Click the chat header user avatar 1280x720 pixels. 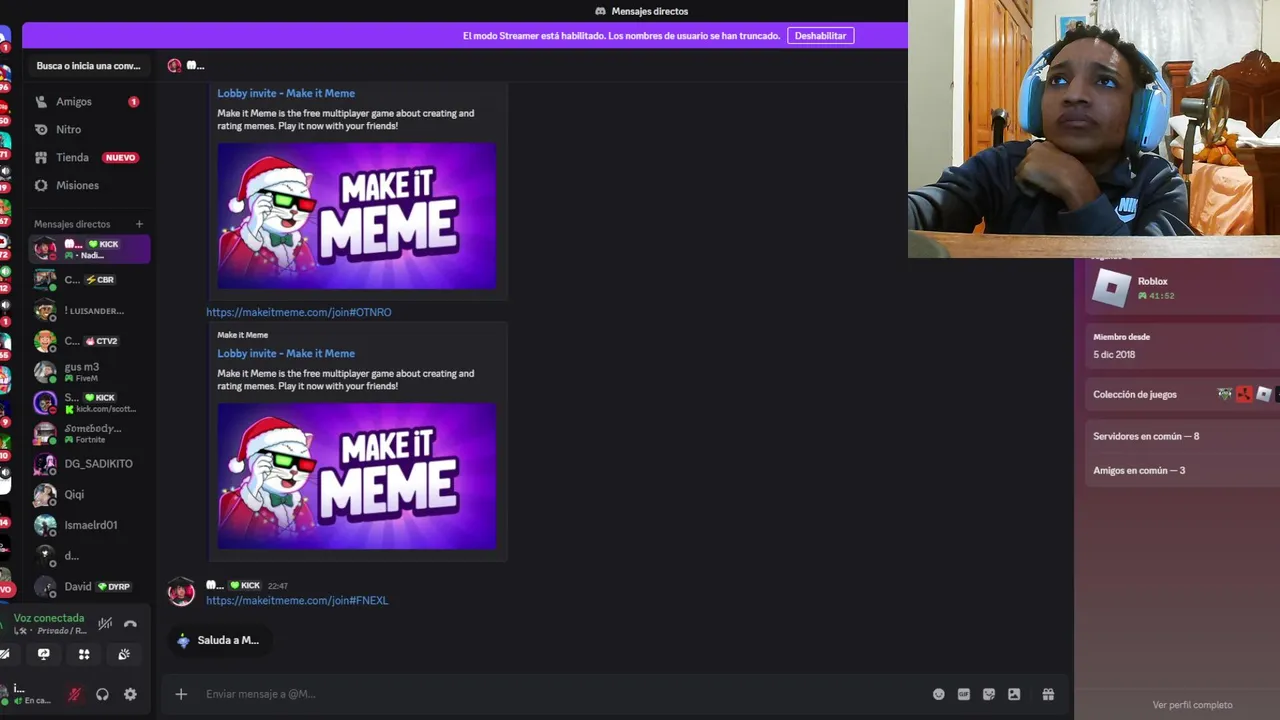pyautogui.click(x=174, y=66)
